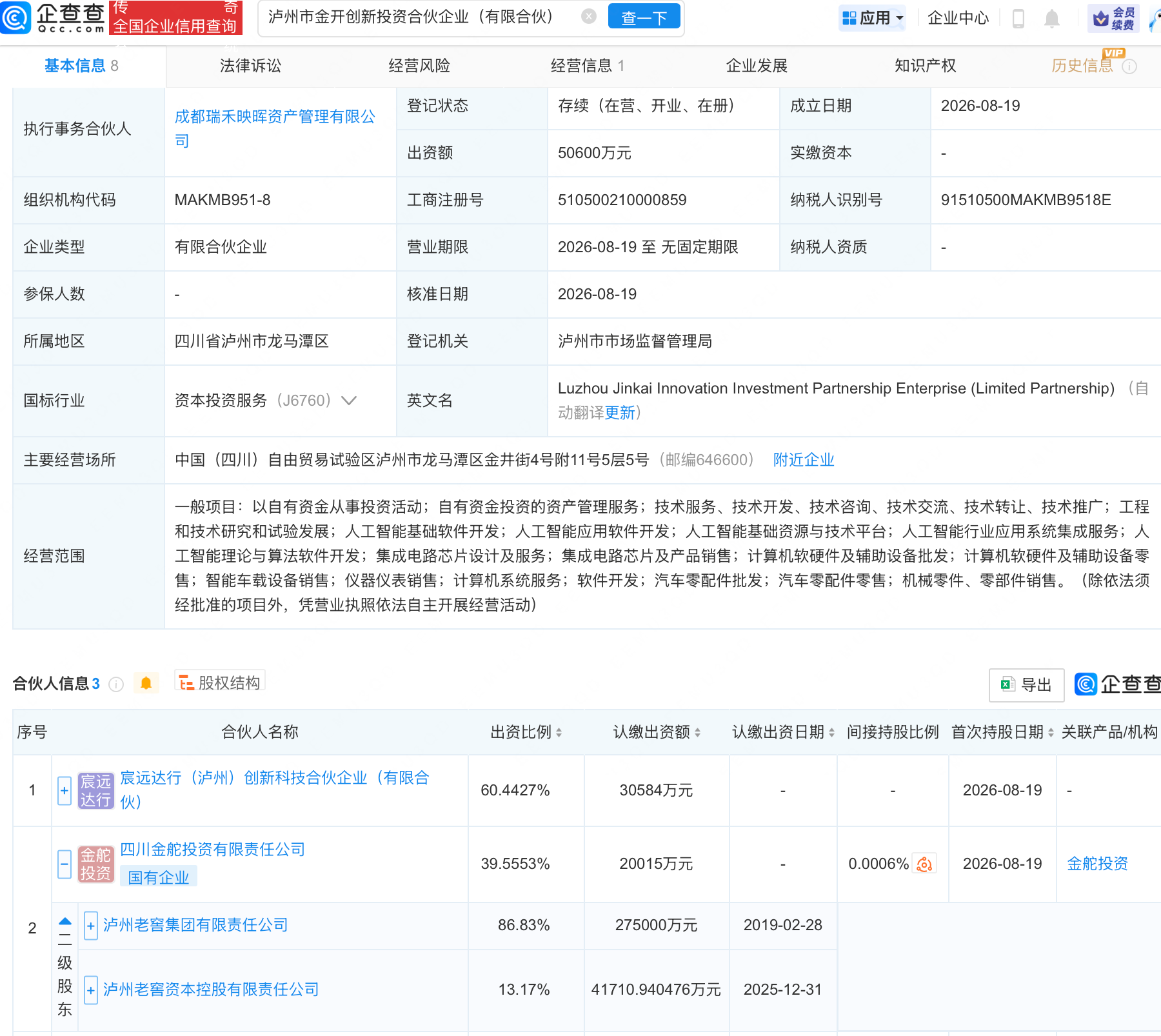Click the indirect shareholding chain icon beside 0.0006%
The height and width of the screenshot is (1036, 1161).
point(924,864)
